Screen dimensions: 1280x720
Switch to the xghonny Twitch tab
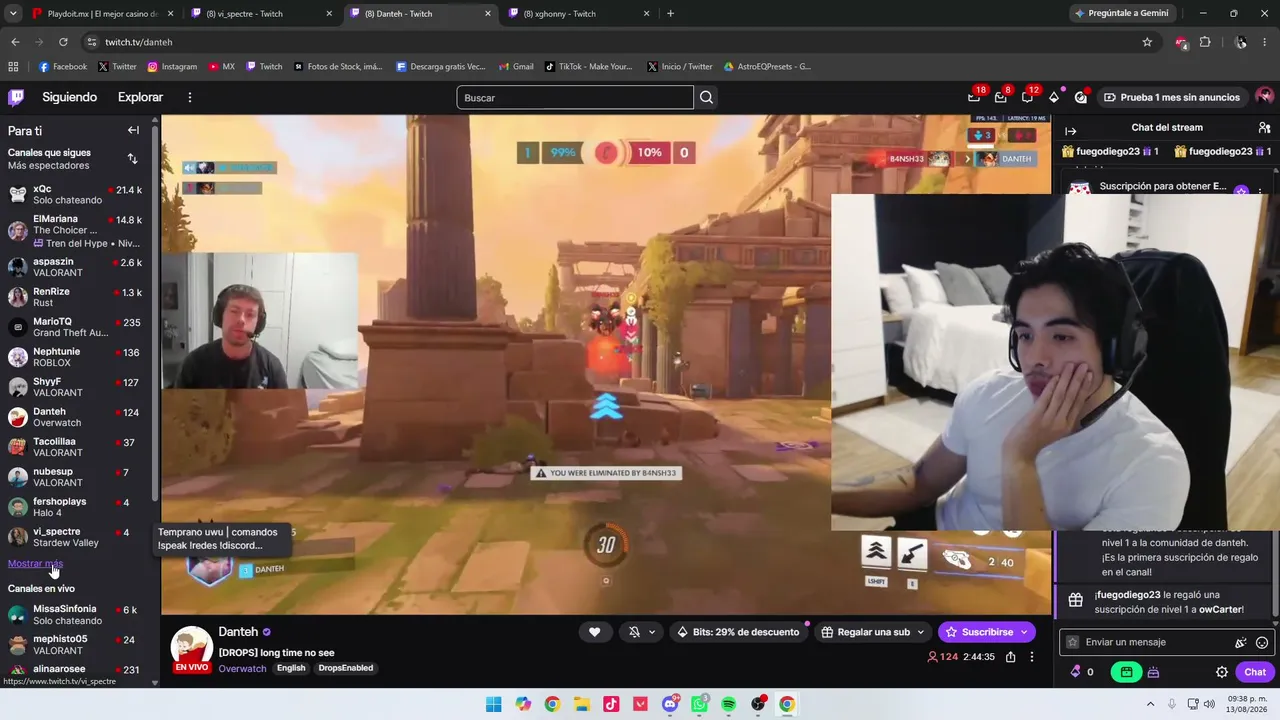pos(579,14)
